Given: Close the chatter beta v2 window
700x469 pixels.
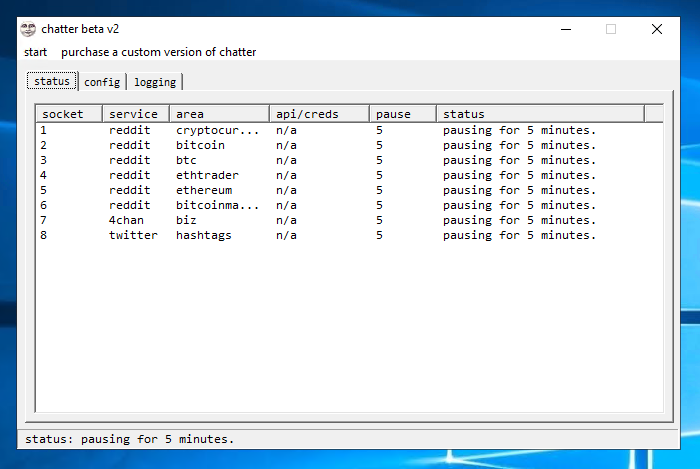Looking at the screenshot, I should click(657, 29).
